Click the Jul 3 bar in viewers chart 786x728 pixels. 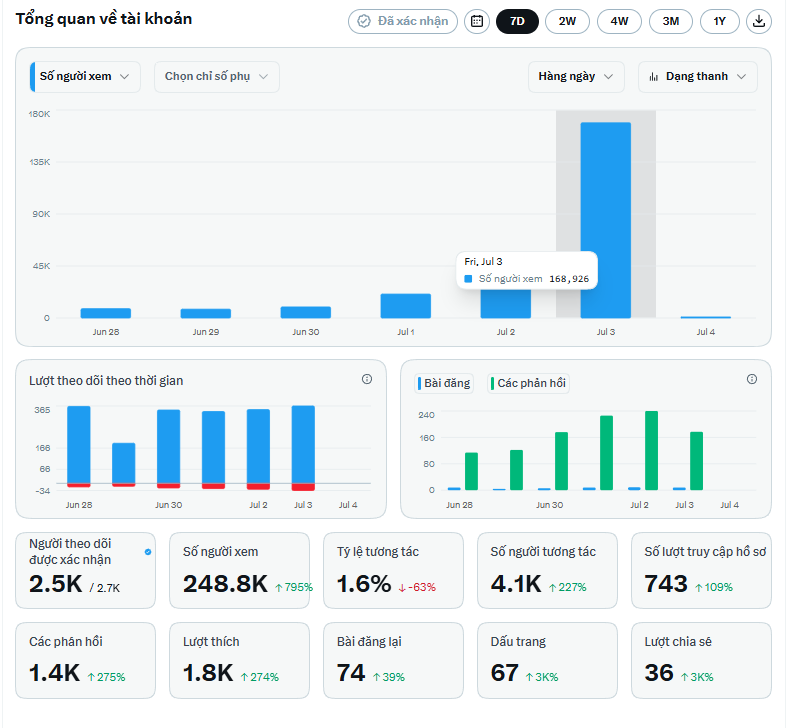click(x=606, y=220)
